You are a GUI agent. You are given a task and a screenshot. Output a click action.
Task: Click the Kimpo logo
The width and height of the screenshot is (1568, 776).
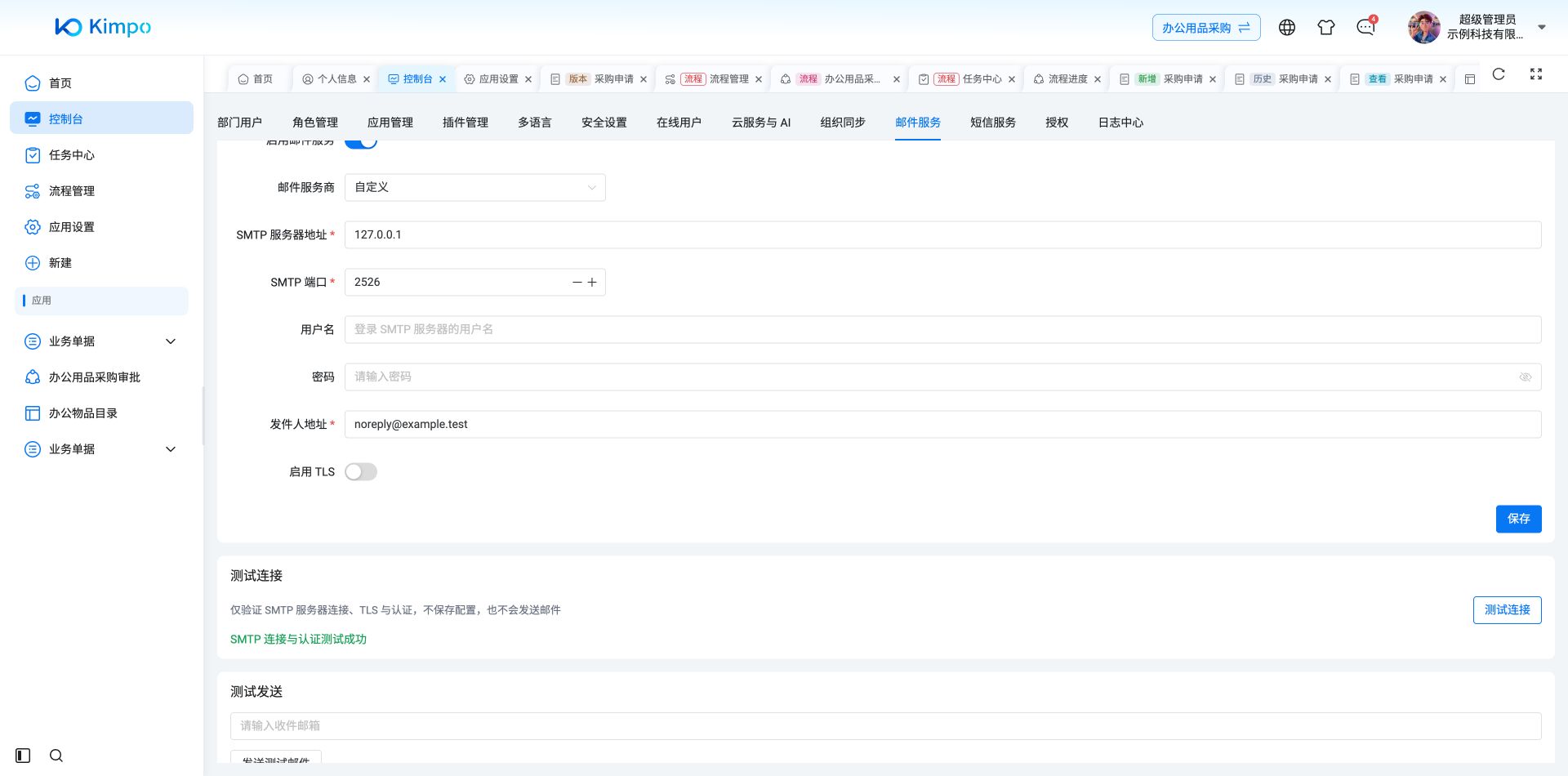[x=103, y=27]
